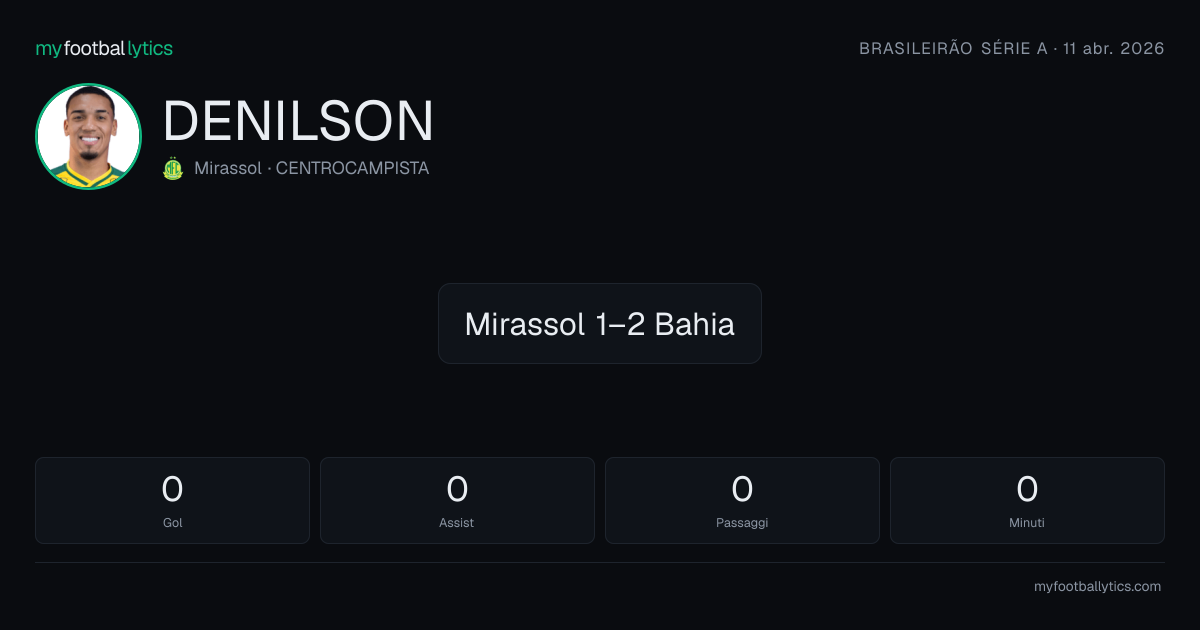Viewport: 1200px width, 630px height.
Task: Click the Passaggi label text
Action: pyautogui.click(x=742, y=523)
